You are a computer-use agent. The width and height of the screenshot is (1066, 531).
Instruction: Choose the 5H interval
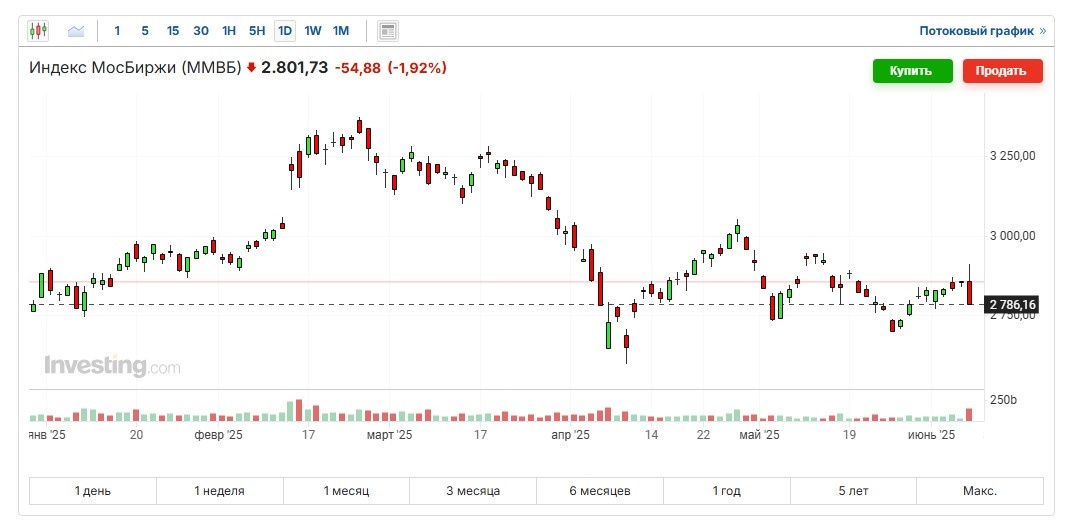pyautogui.click(x=257, y=31)
